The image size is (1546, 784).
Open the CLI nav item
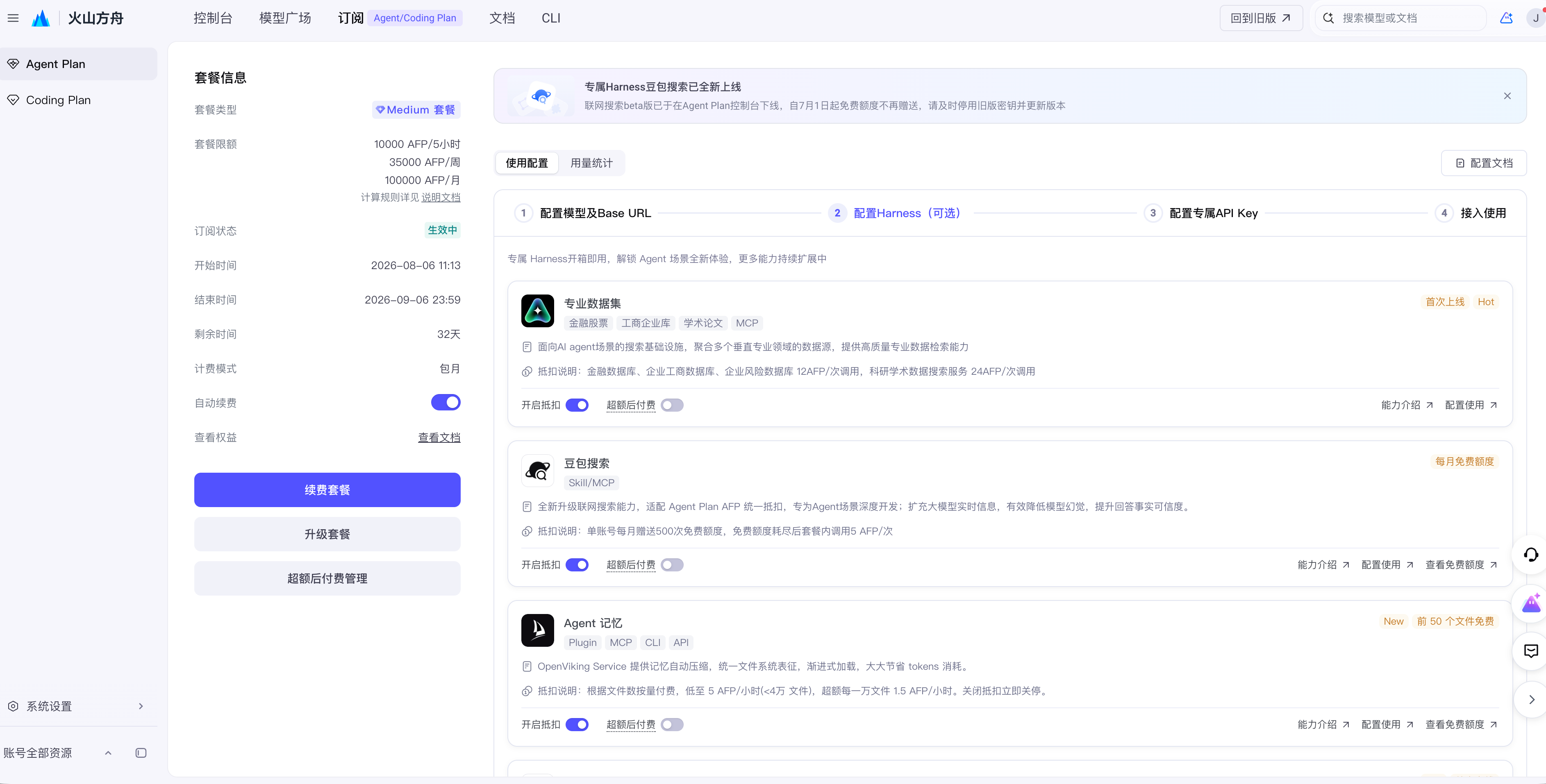tap(551, 18)
